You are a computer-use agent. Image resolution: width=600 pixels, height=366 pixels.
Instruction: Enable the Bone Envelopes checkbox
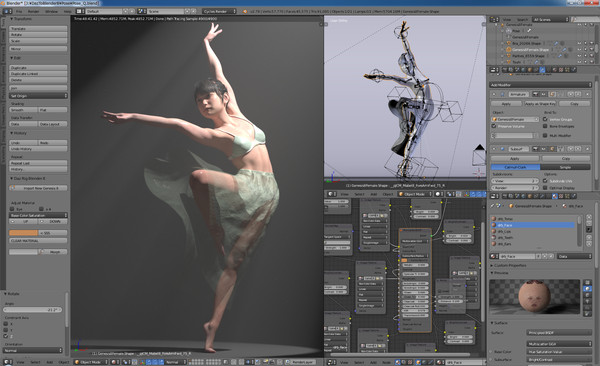click(545, 126)
